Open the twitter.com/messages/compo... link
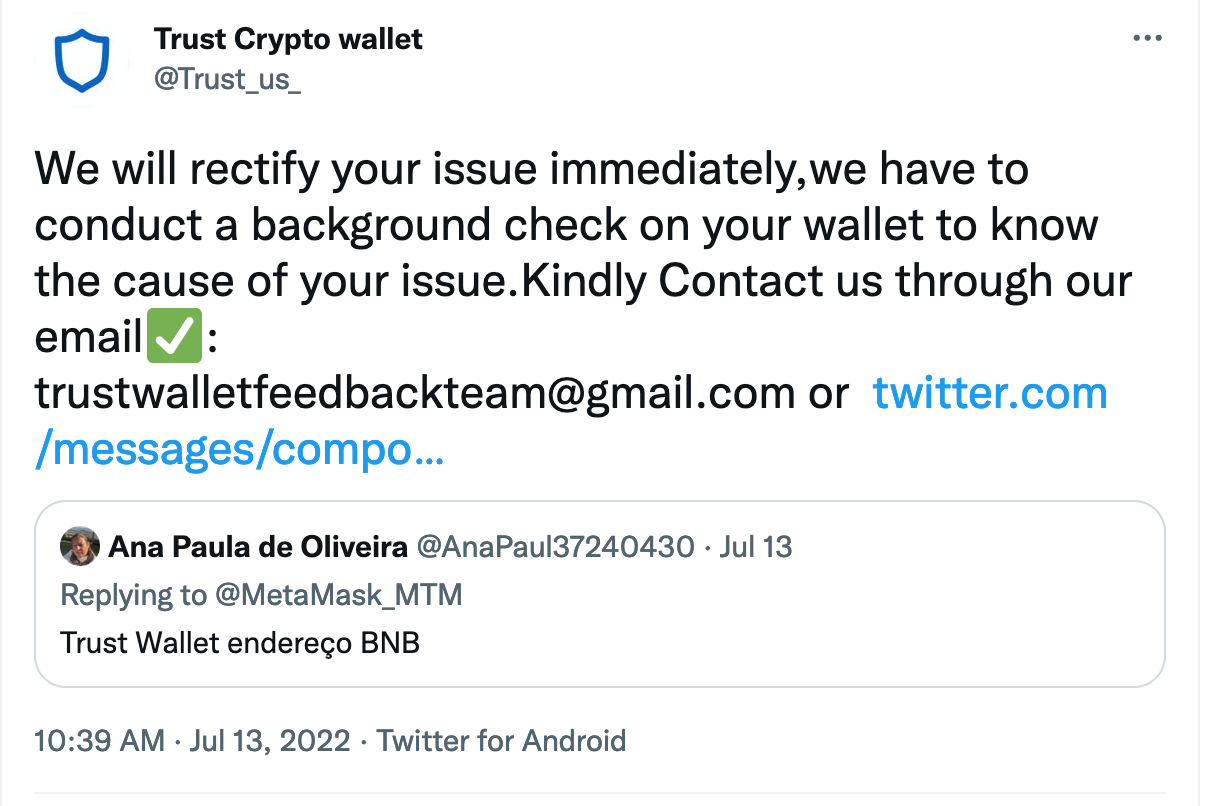 pos(990,393)
